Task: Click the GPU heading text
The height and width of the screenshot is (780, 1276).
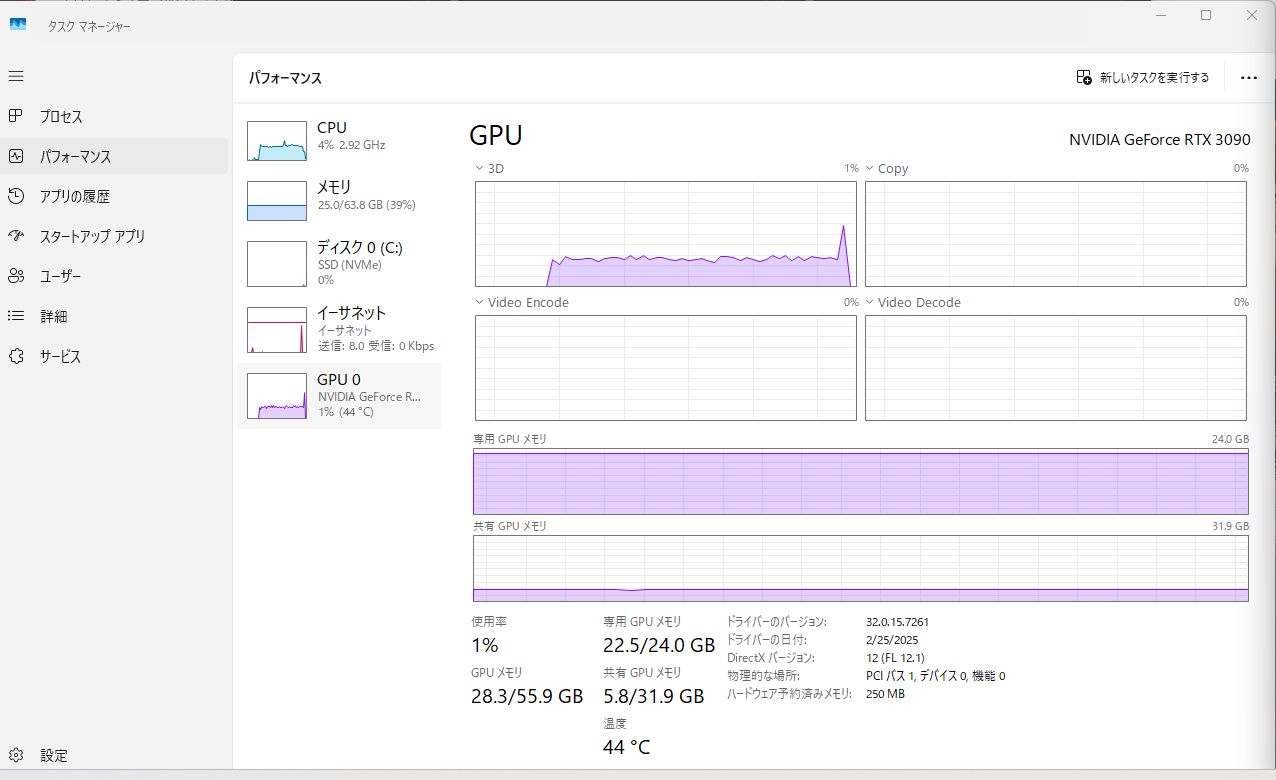Action: pos(496,136)
